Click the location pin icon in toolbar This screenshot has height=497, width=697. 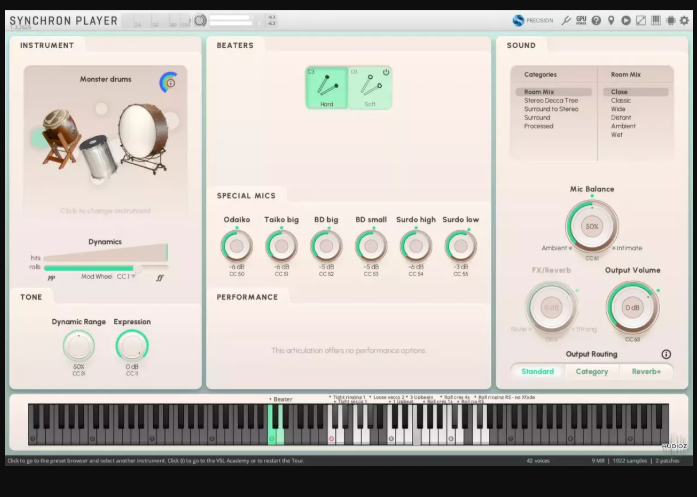point(611,20)
